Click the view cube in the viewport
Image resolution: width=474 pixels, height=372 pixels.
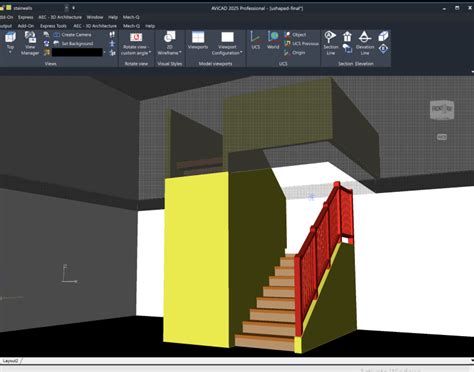[x=442, y=110]
